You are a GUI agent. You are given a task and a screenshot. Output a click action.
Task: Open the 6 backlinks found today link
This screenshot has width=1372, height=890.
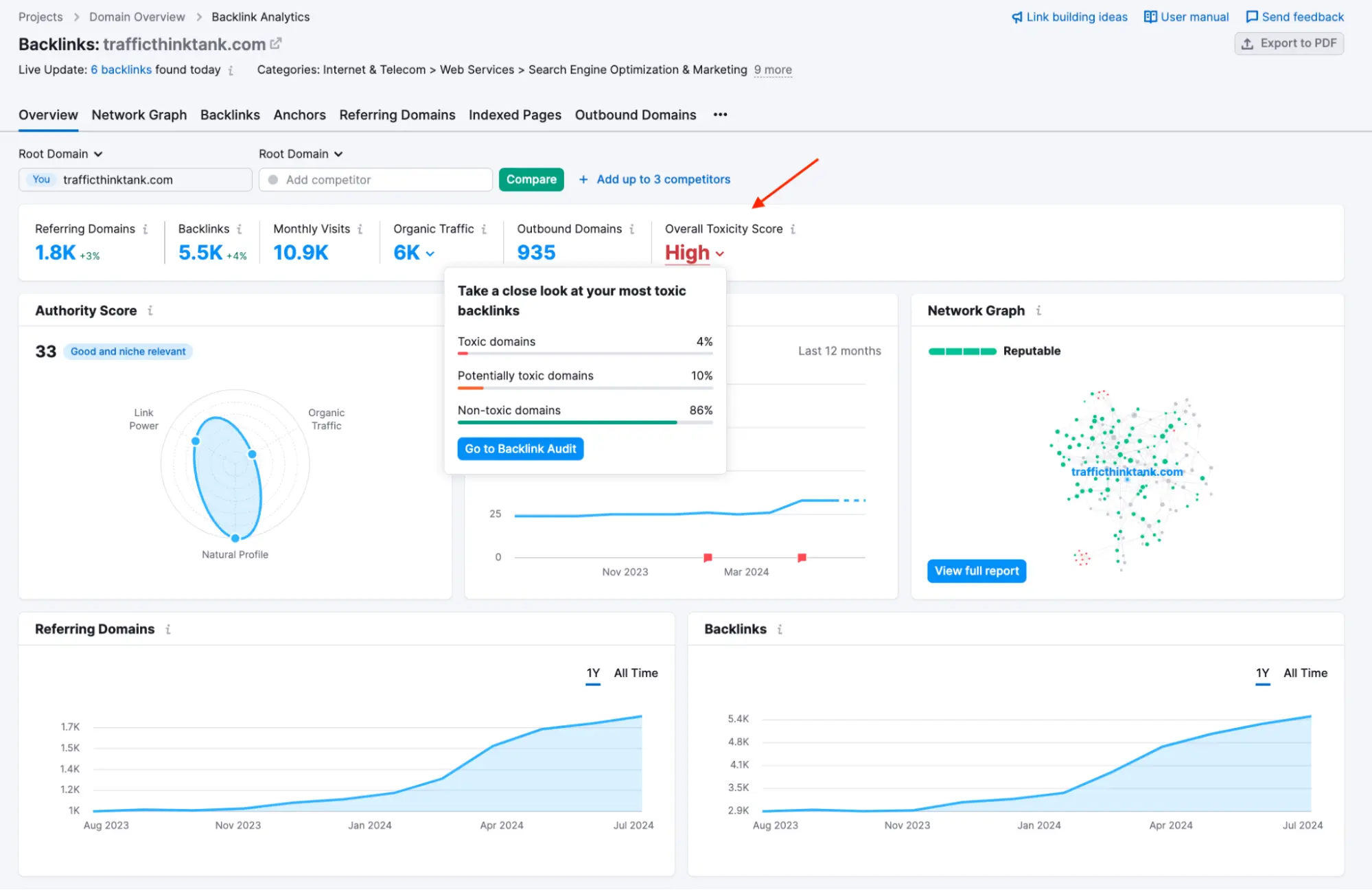click(x=121, y=69)
